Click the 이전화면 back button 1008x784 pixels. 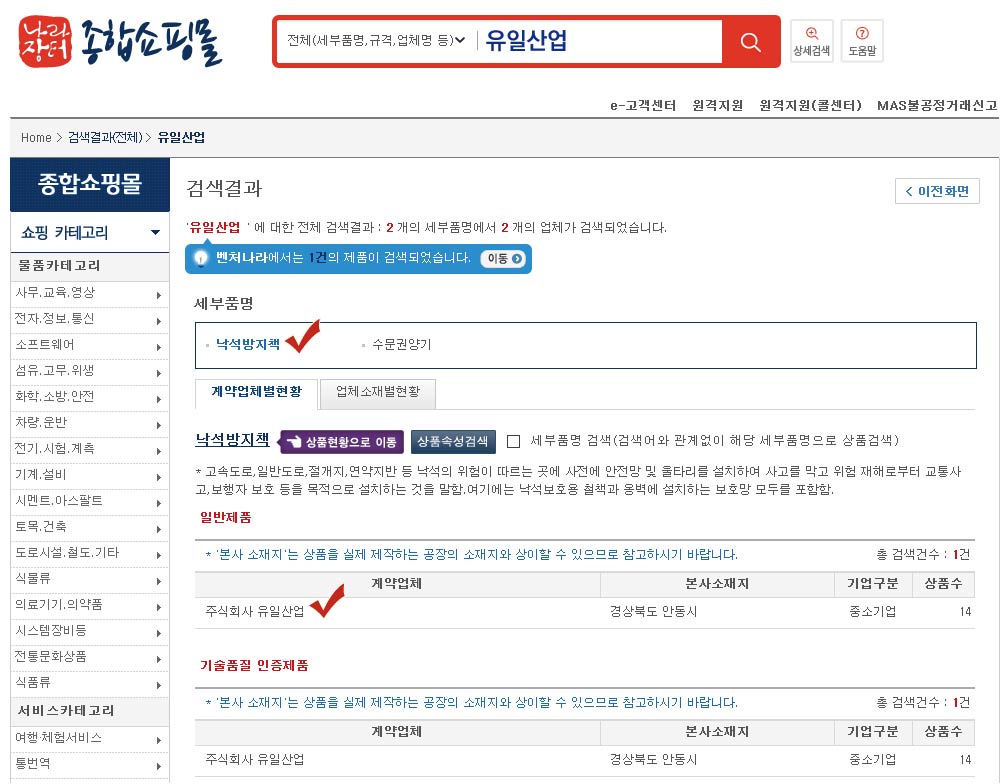point(937,191)
